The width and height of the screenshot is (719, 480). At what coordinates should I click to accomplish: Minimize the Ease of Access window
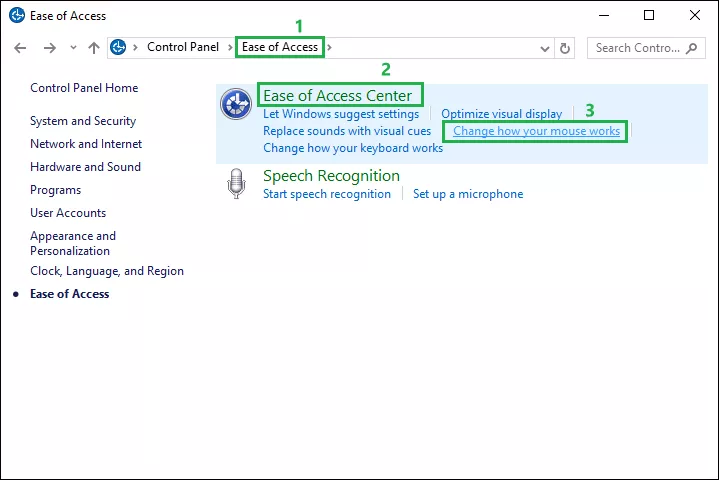(604, 16)
